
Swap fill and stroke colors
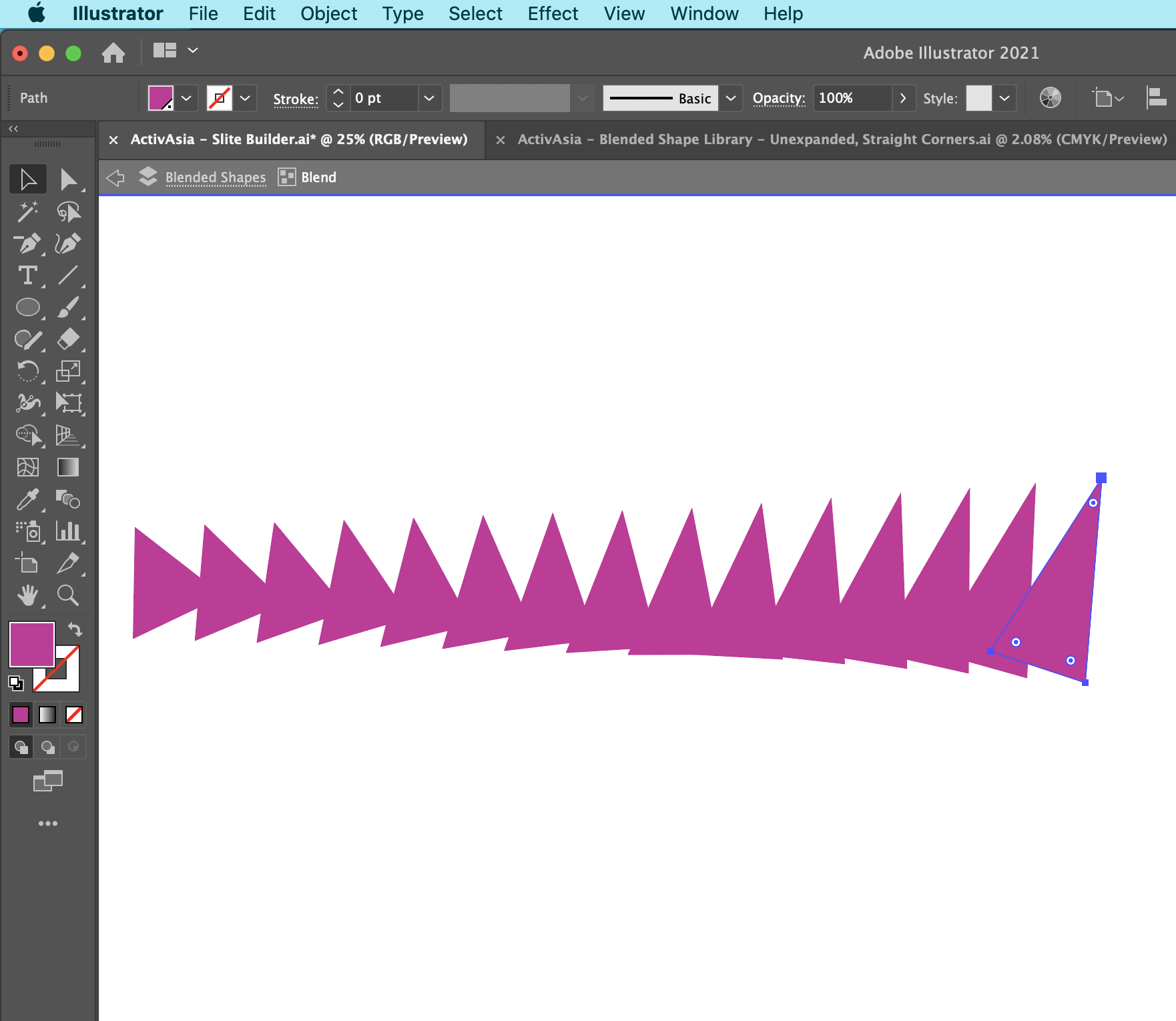click(x=75, y=629)
